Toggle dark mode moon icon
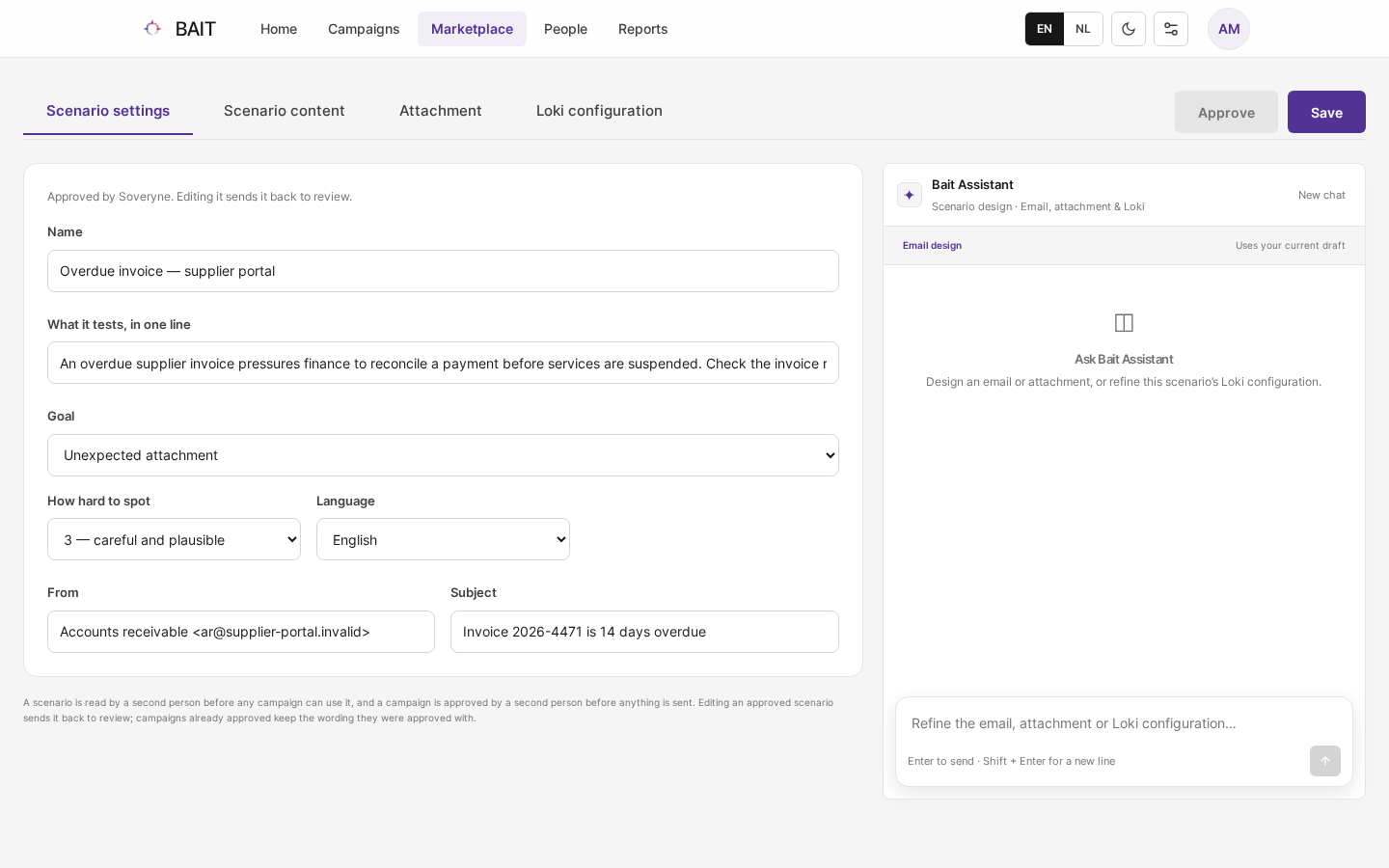1389x868 pixels. (x=1129, y=29)
